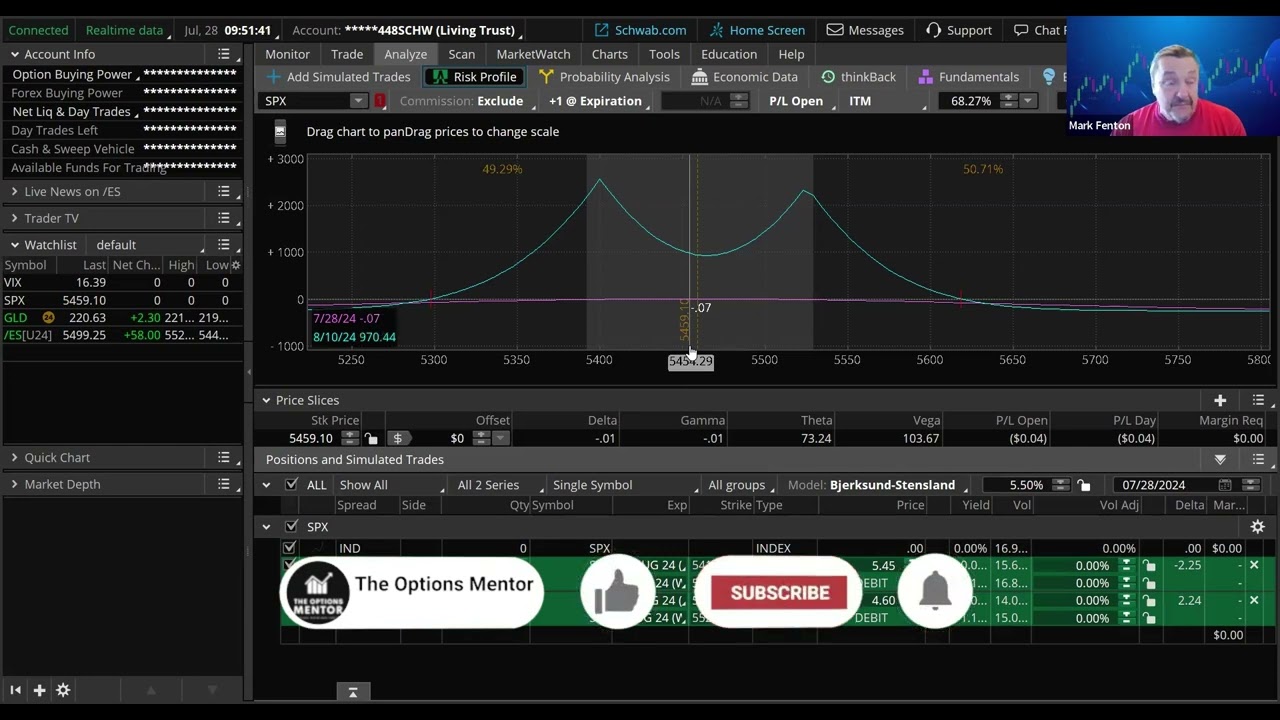
Task: Adjust the Stk Price 5459.10 stepper
Action: point(349,438)
